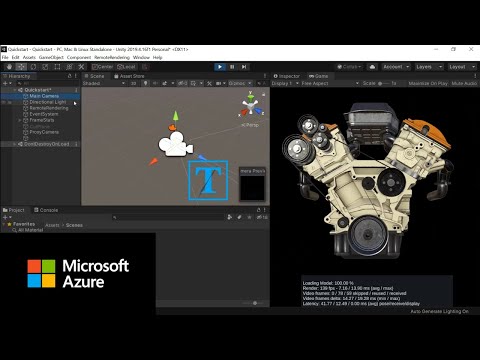This screenshot has width=480, height=360.
Task: Switch to the Project tab
Action: tap(14, 210)
